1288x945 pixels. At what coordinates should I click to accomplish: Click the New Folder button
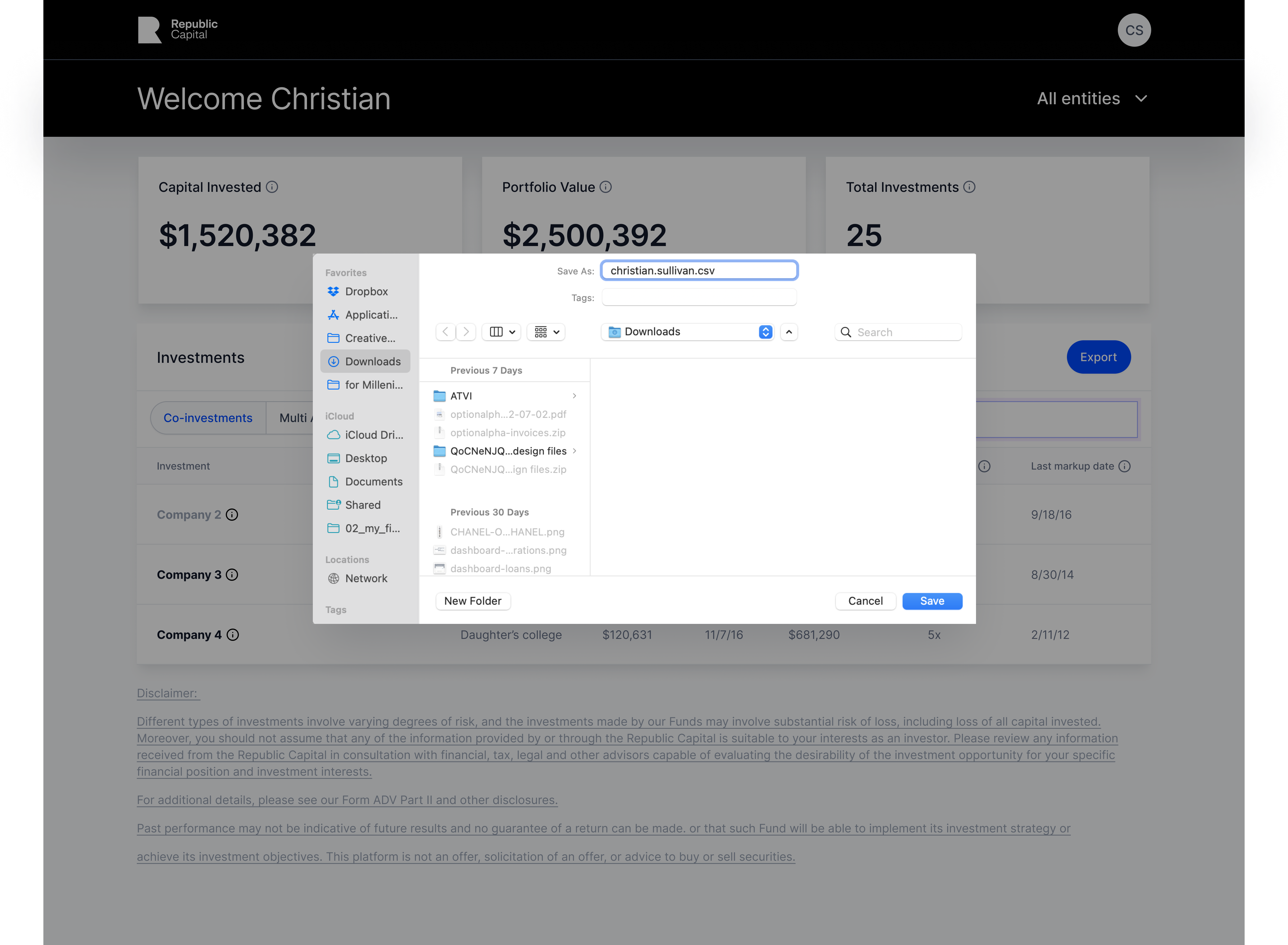(473, 601)
